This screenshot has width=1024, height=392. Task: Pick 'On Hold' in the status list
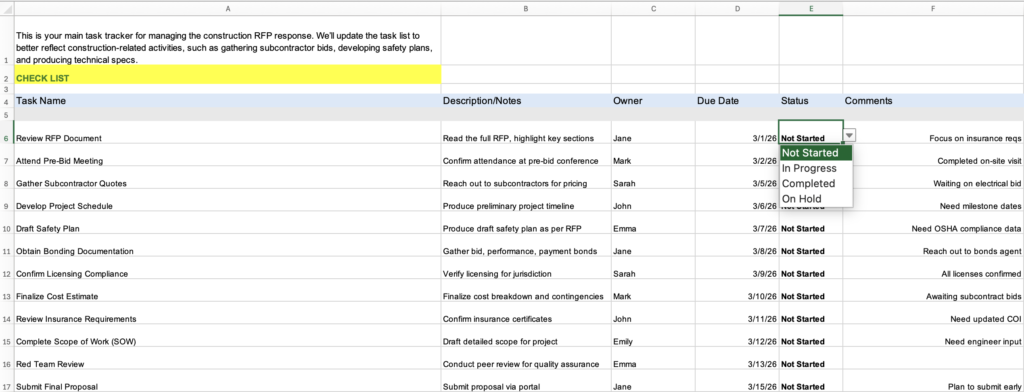point(816,199)
